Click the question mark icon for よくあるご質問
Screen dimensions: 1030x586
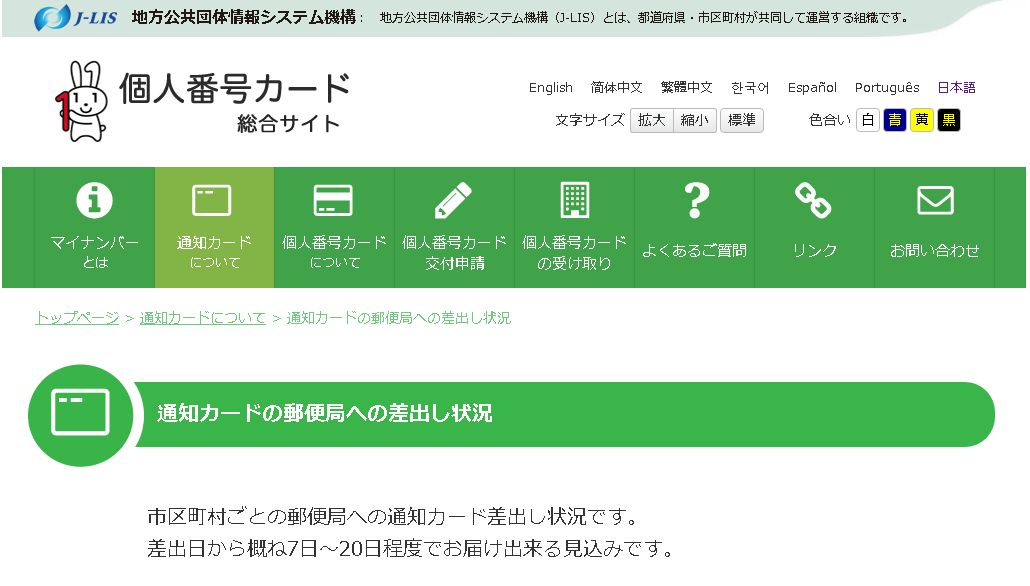696,200
